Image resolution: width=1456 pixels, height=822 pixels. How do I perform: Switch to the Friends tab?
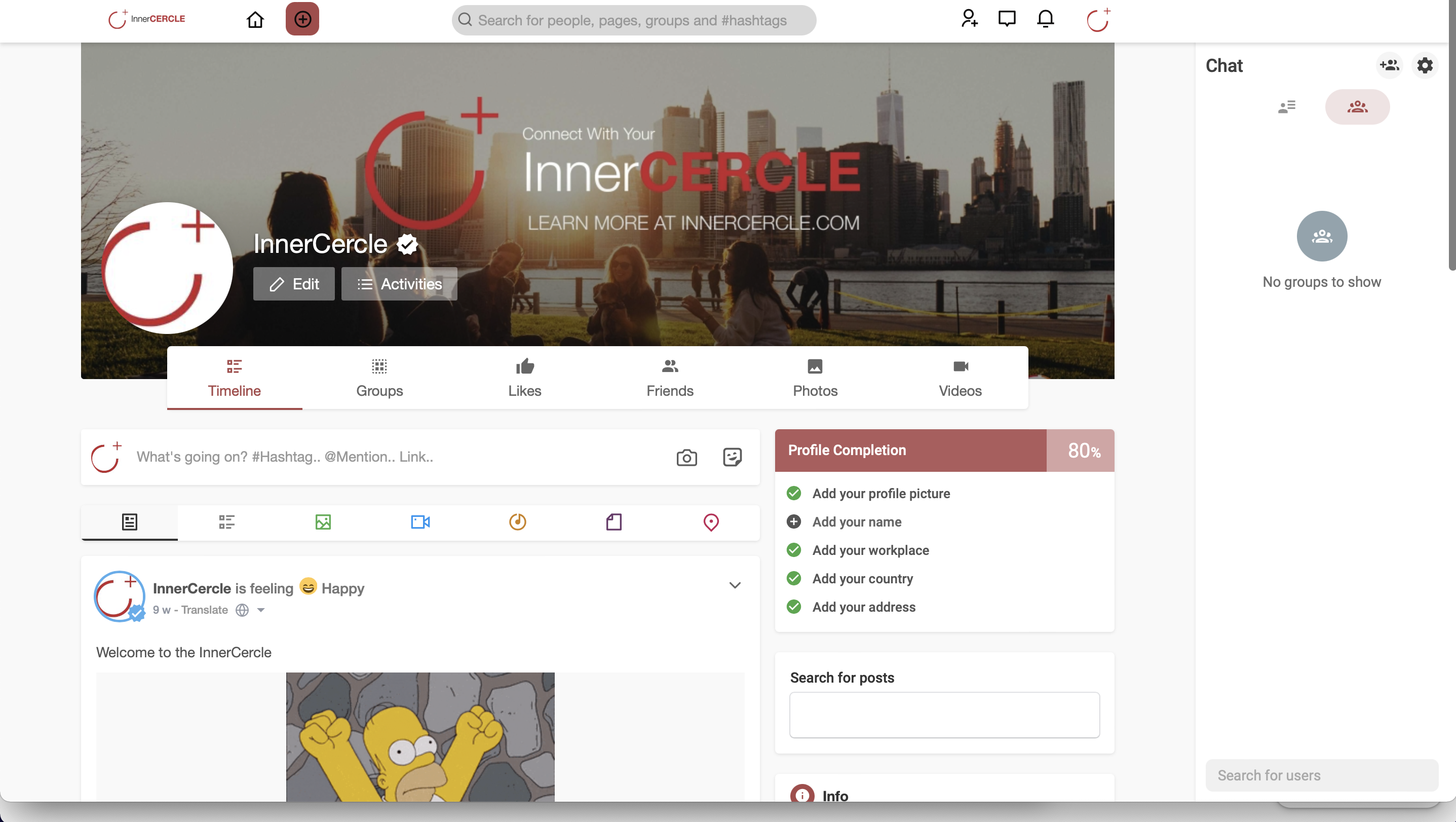tap(669, 378)
